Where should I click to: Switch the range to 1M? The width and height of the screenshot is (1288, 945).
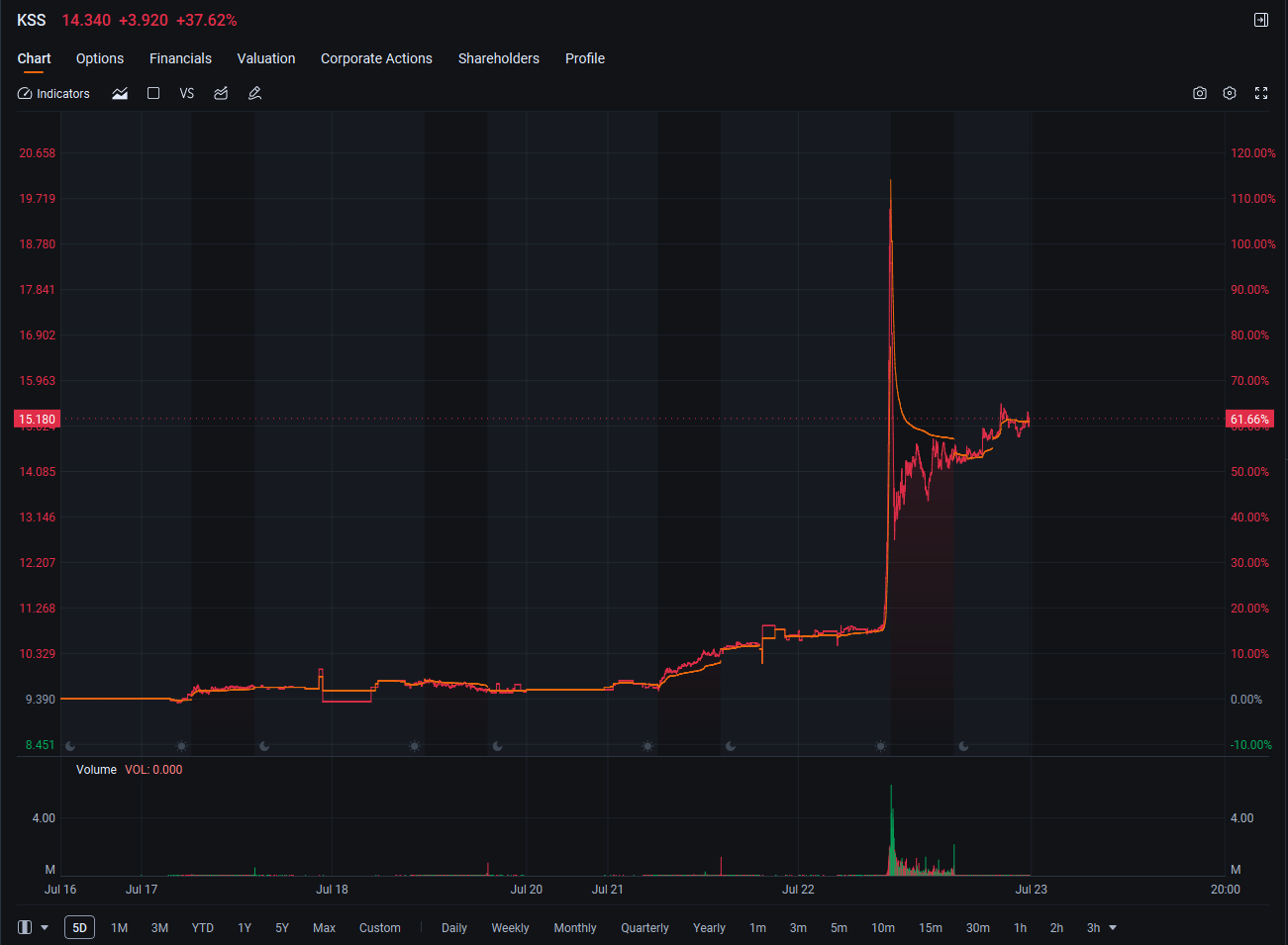pos(120,927)
